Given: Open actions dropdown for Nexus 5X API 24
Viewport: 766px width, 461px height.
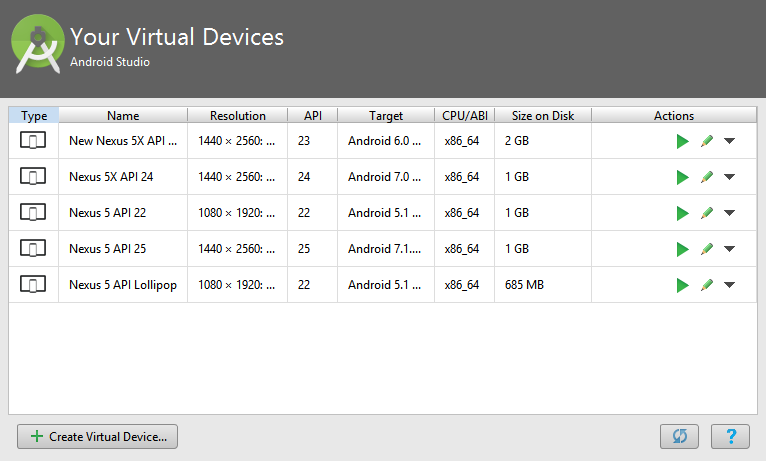Looking at the screenshot, I should pos(729,177).
